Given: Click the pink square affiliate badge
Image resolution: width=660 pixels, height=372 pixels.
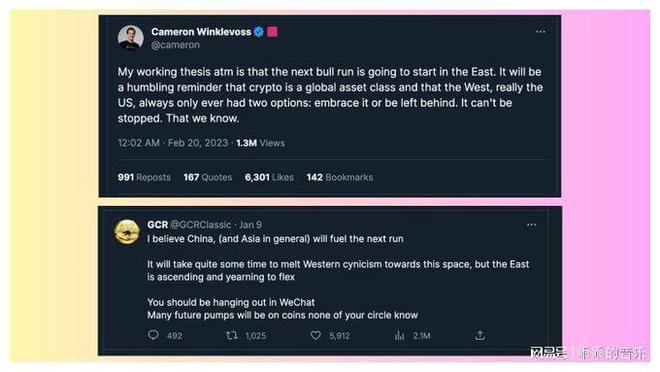Looking at the screenshot, I should coord(272,32).
